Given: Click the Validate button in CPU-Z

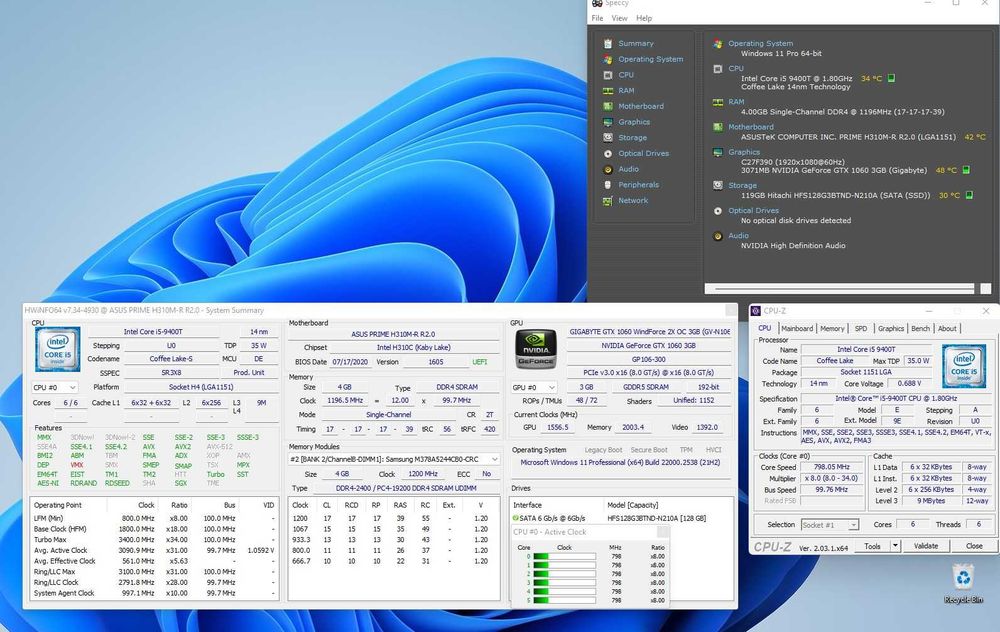Looking at the screenshot, I should pyautogui.click(x=926, y=546).
